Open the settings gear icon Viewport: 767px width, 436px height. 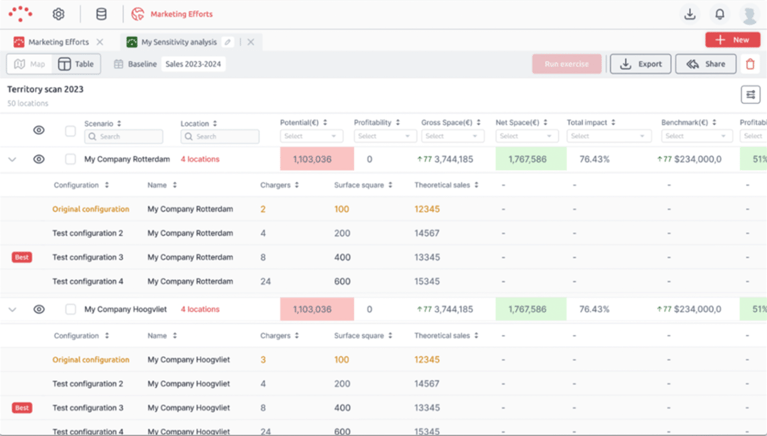point(59,14)
